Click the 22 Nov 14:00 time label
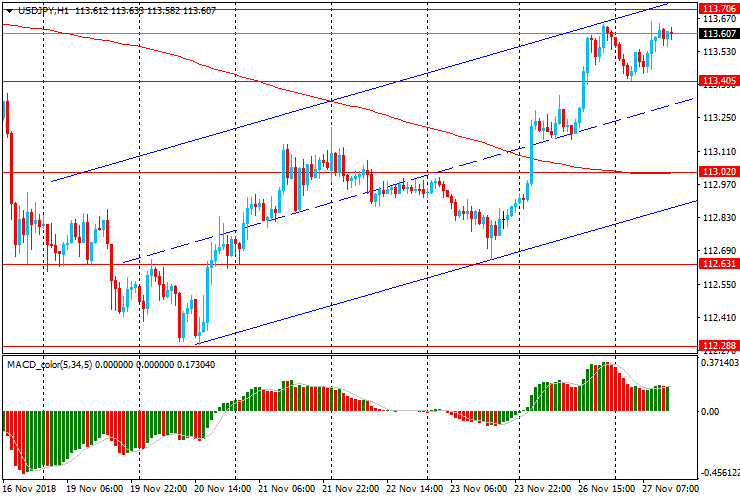 click(x=414, y=488)
